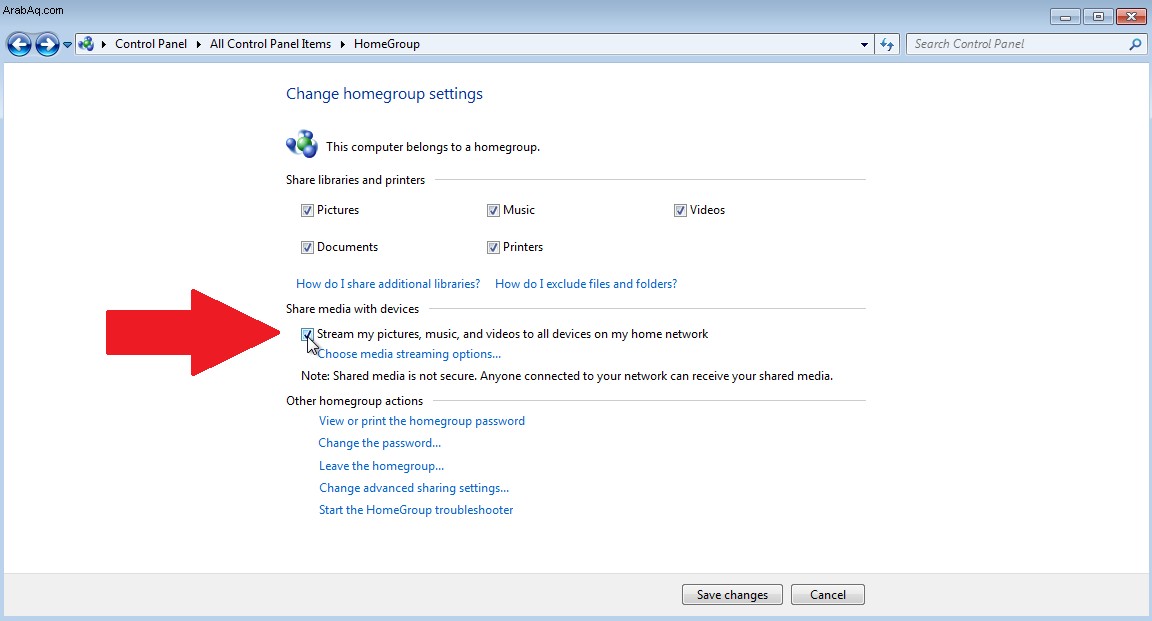This screenshot has width=1152, height=621.
Task: Open the recent pages dropdown arrow
Action: pos(67,45)
